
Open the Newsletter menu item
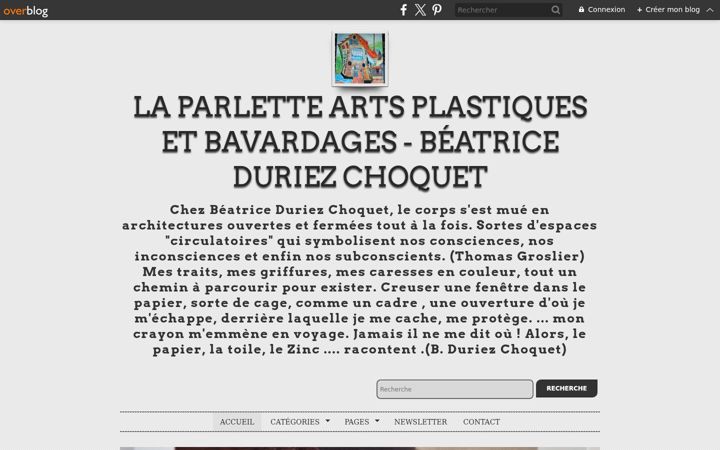pyautogui.click(x=421, y=422)
